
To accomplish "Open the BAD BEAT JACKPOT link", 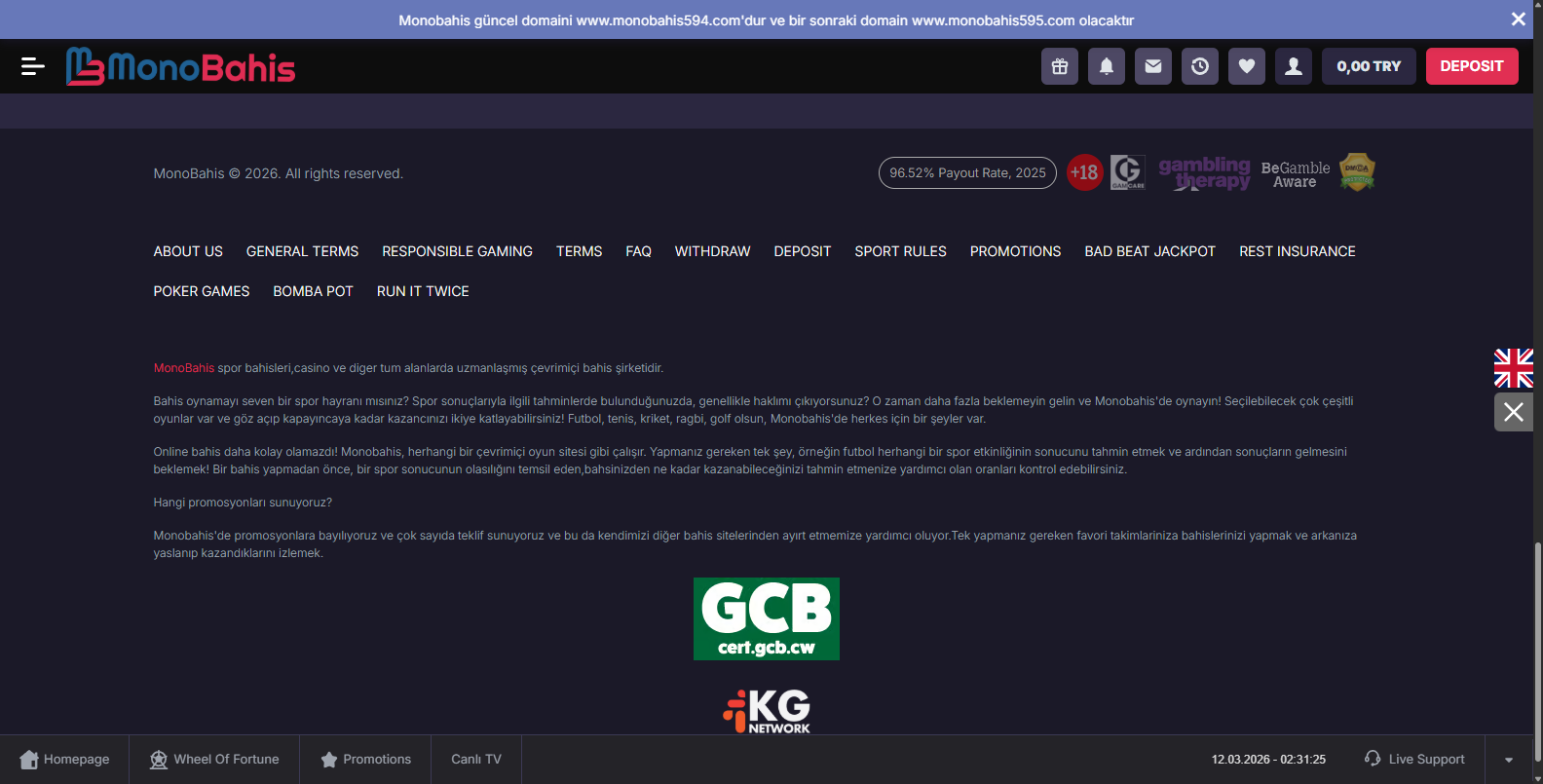I will click(1149, 251).
